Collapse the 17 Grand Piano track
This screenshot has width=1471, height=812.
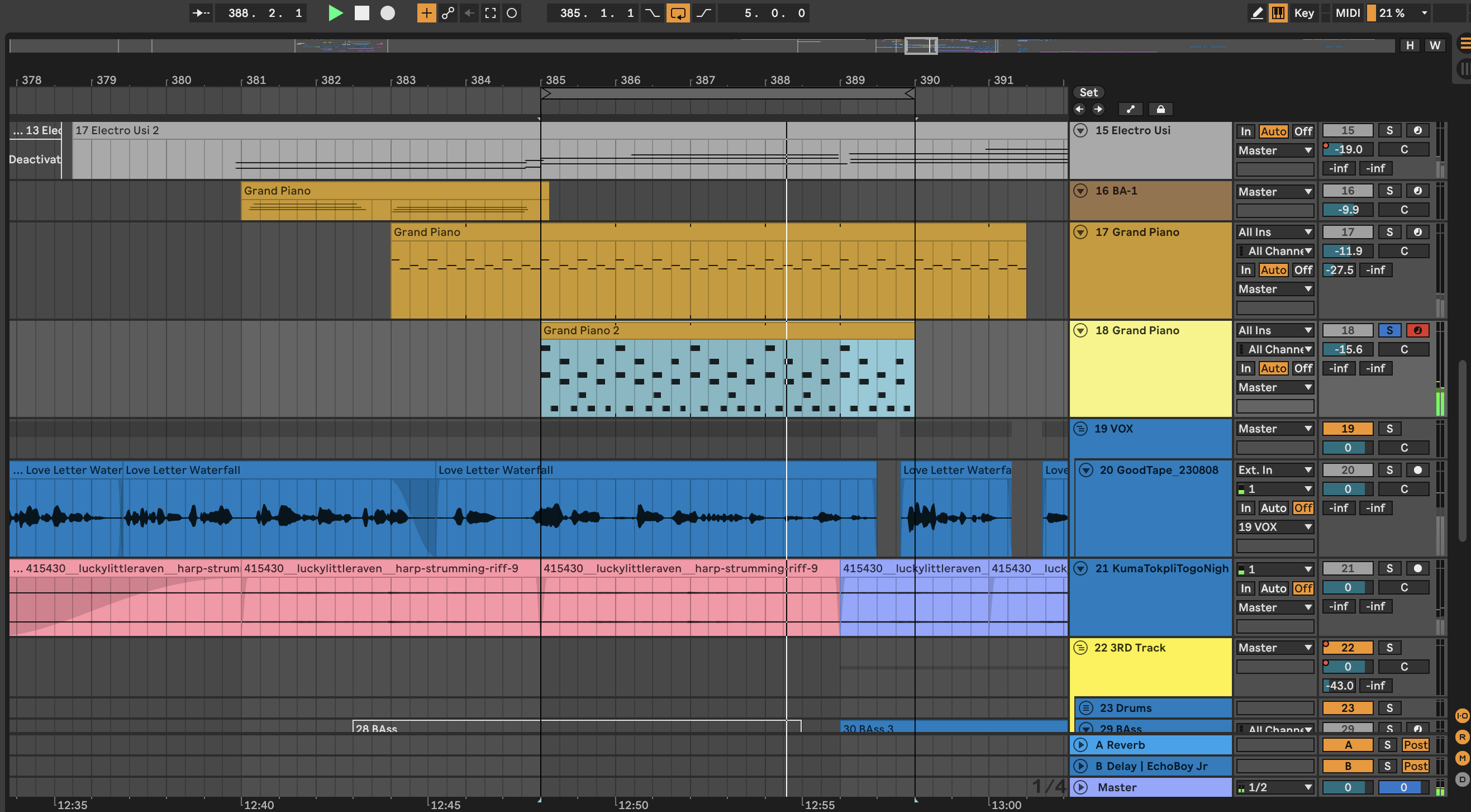pos(1080,232)
